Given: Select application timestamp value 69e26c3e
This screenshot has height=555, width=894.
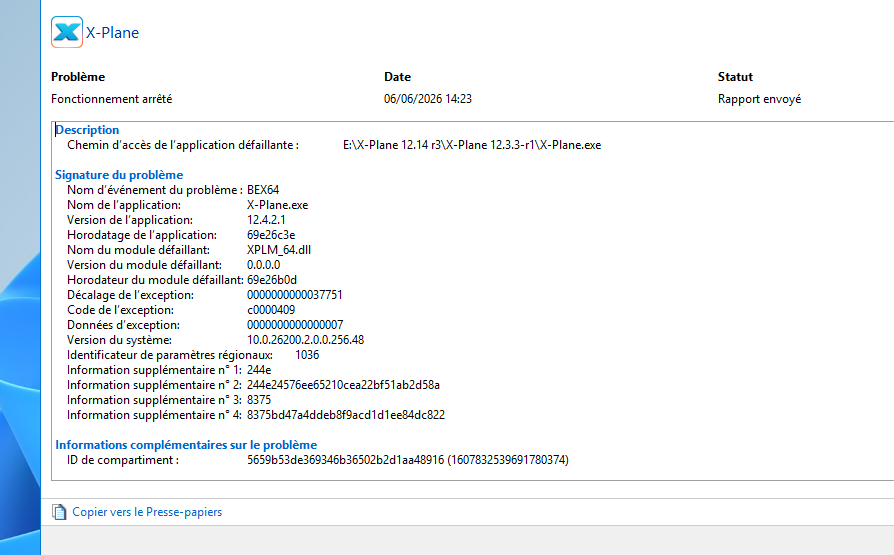Looking at the screenshot, I should [x=271, y=235].
